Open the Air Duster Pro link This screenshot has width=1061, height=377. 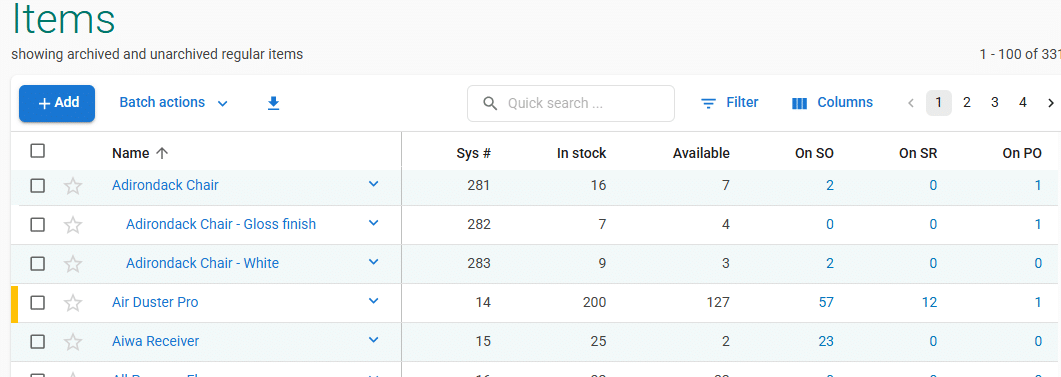pos(155,303)
